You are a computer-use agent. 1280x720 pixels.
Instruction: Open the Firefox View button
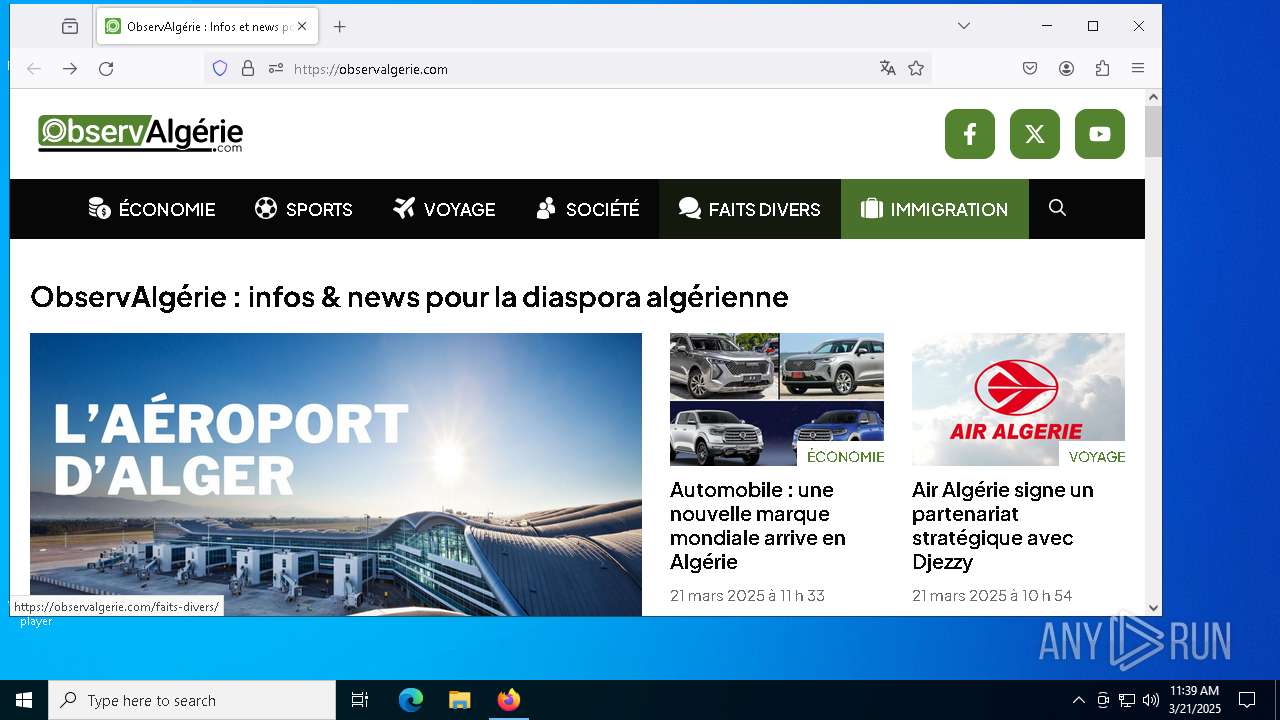click(70, 27)
